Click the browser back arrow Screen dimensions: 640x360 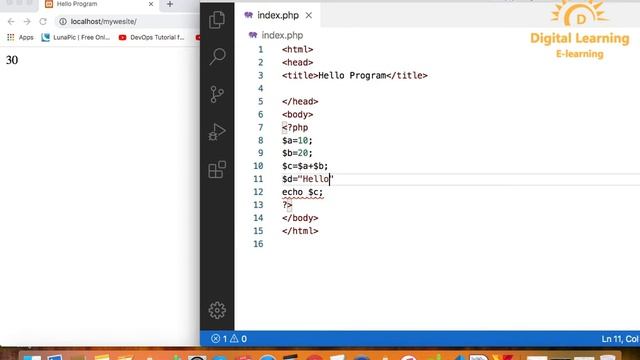pos(11,21)
